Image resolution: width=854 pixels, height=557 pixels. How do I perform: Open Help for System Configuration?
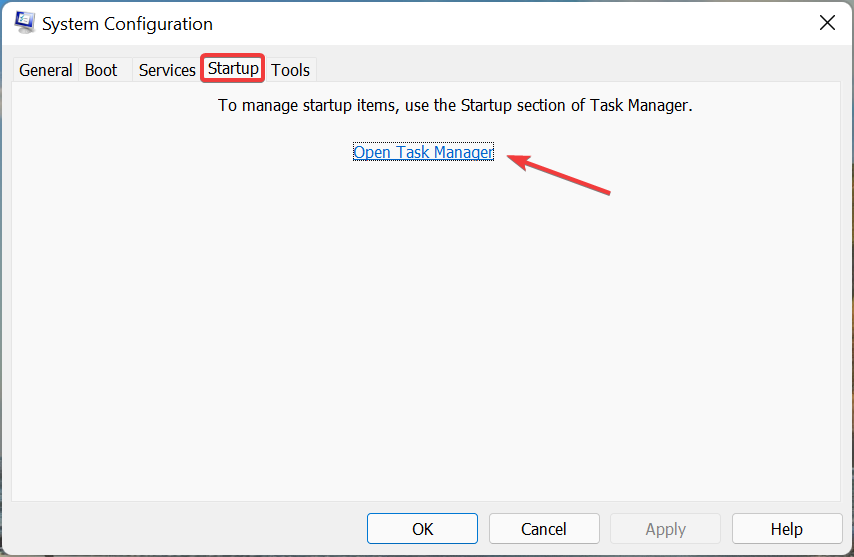click(787, 529)
